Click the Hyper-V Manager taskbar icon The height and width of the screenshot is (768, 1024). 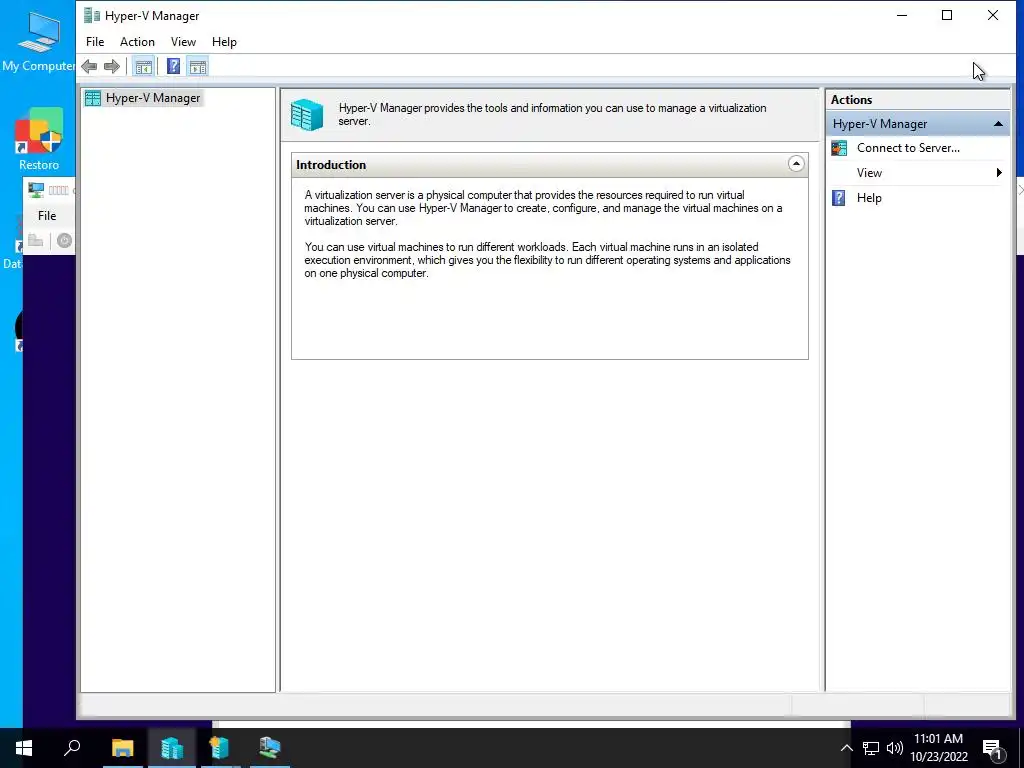tap(172, 748)
